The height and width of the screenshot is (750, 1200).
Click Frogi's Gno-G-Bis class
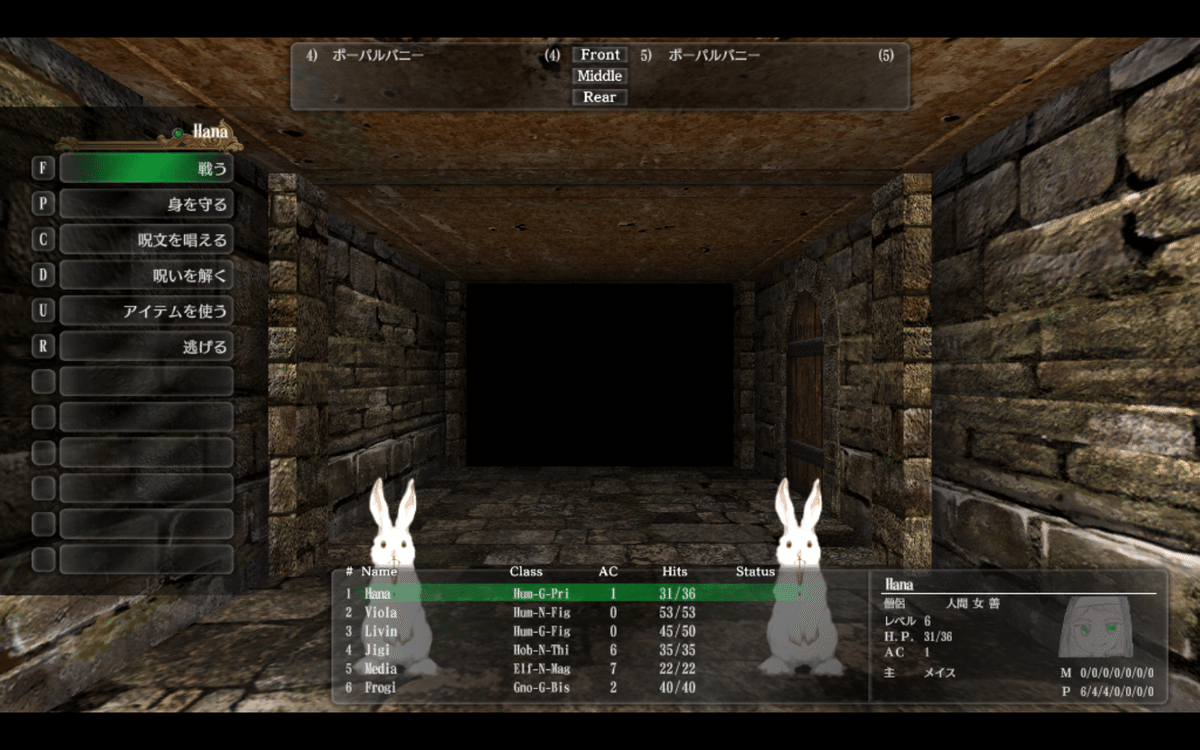(540, 688)
